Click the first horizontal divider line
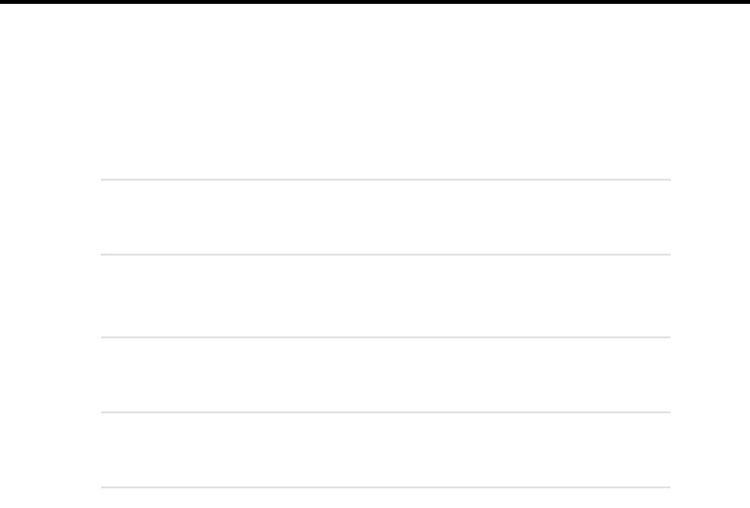The height and width of the screenshot is (508, 750). pyautogui.click(x=385, y=180)
